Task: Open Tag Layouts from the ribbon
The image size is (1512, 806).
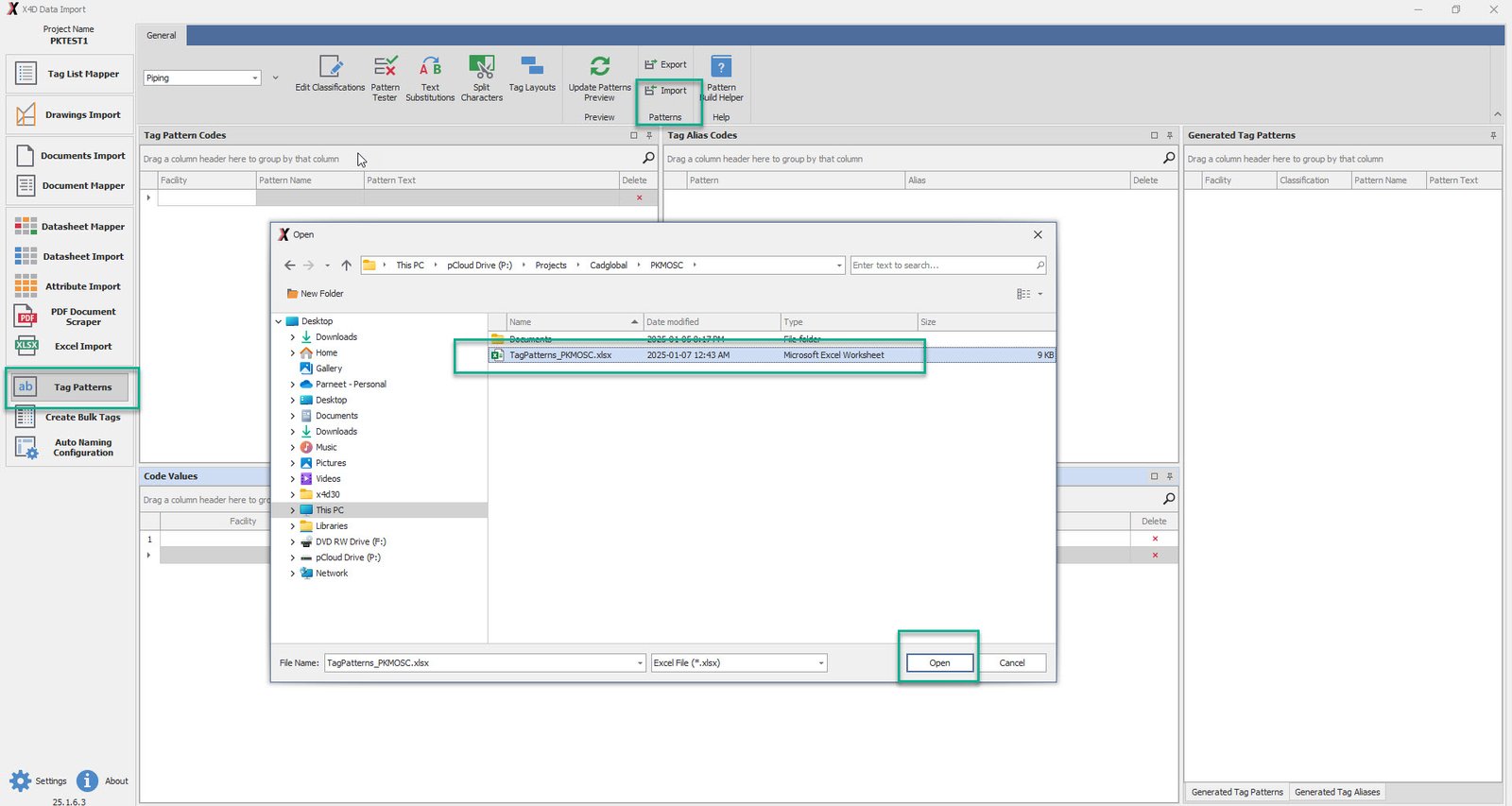Action: 532,67
